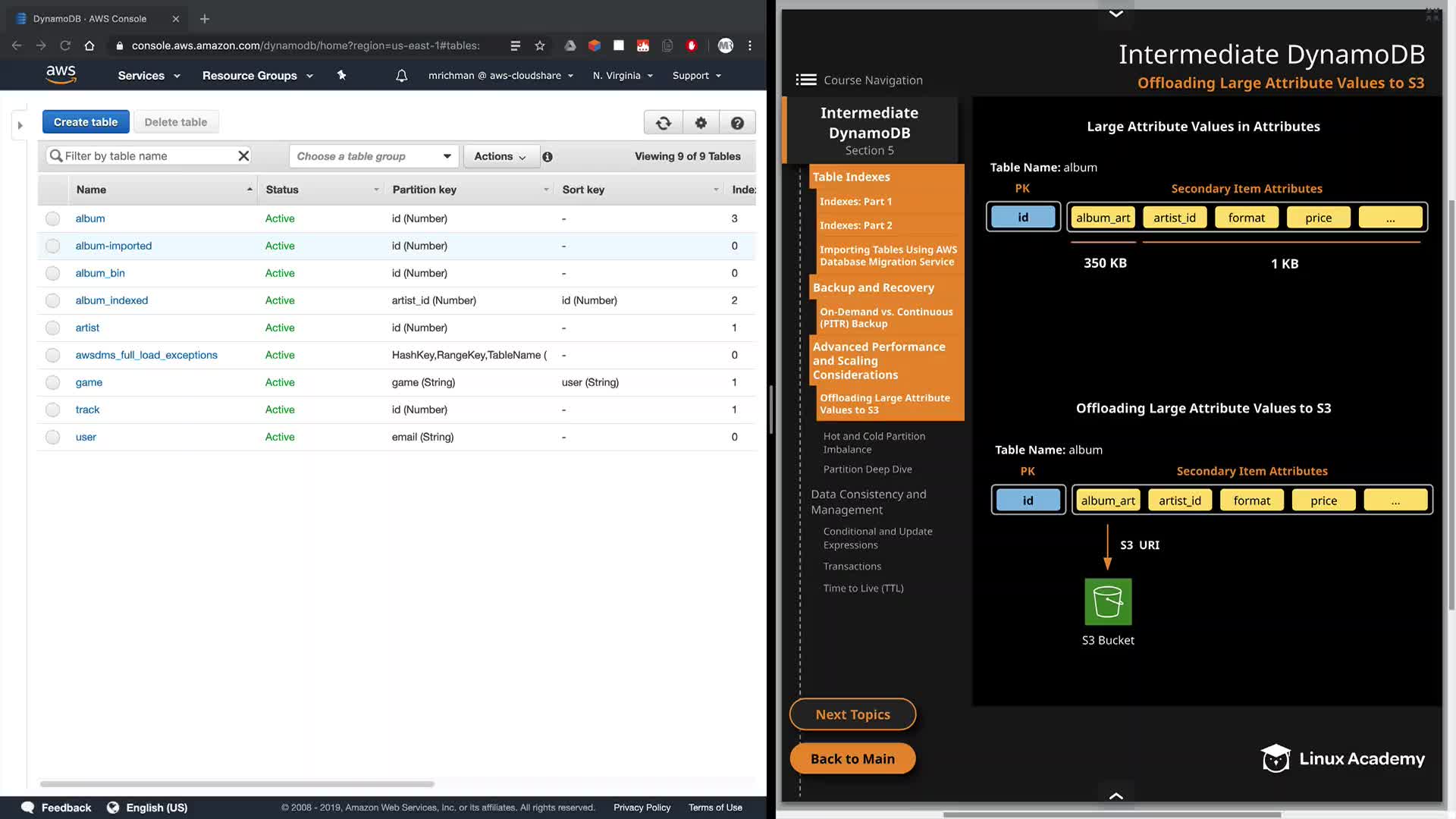Open the awsdms_full_load_exceptions table link
The width and height of the screenshot is (1456, 819).
(x=146, y=355)
